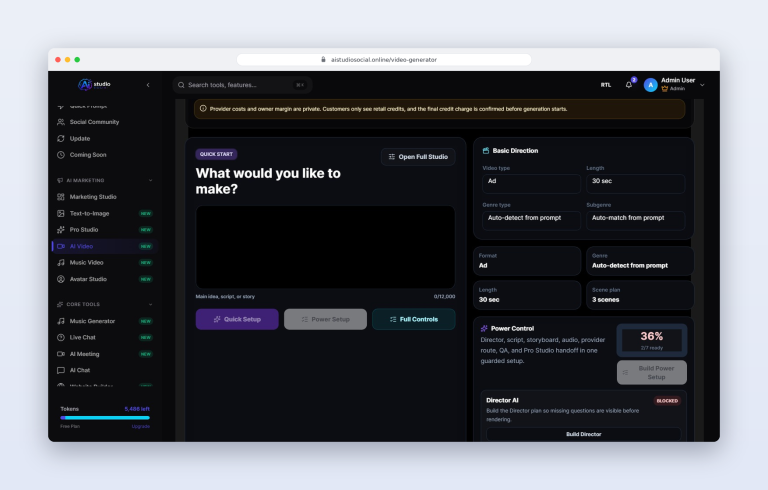Click the Open Full Studio button
The image size is (768, 490).
pos(418,157)
